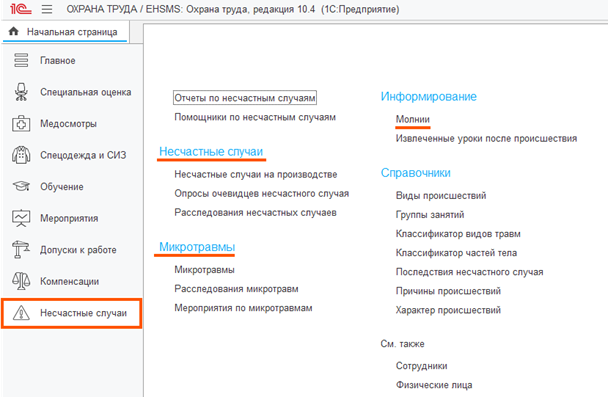Open Несчастные случаи на производстве
Screen dimensions: 608x397
click(x=256, y=174)
